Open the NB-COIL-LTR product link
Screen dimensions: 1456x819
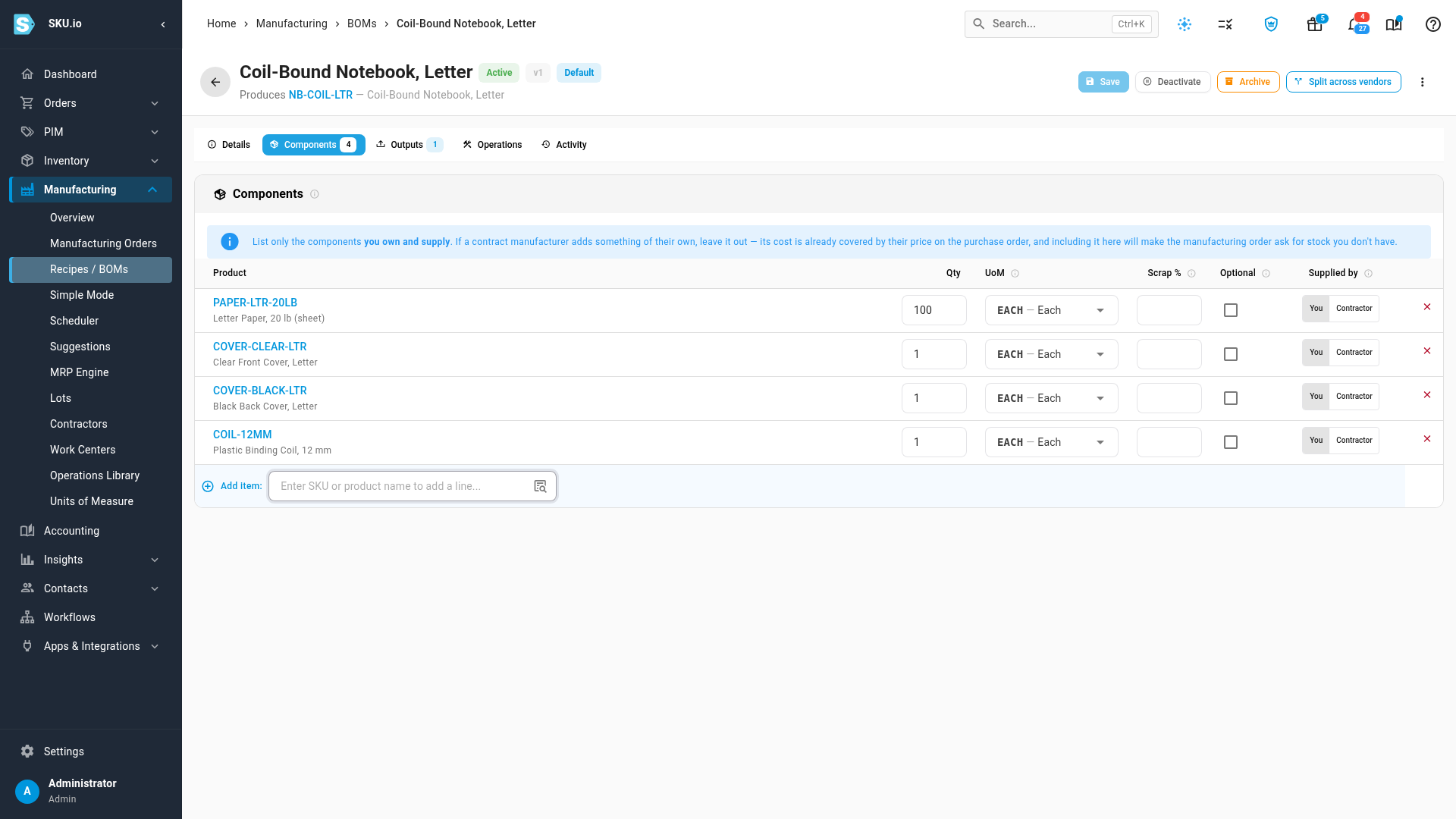click(320, 95)
